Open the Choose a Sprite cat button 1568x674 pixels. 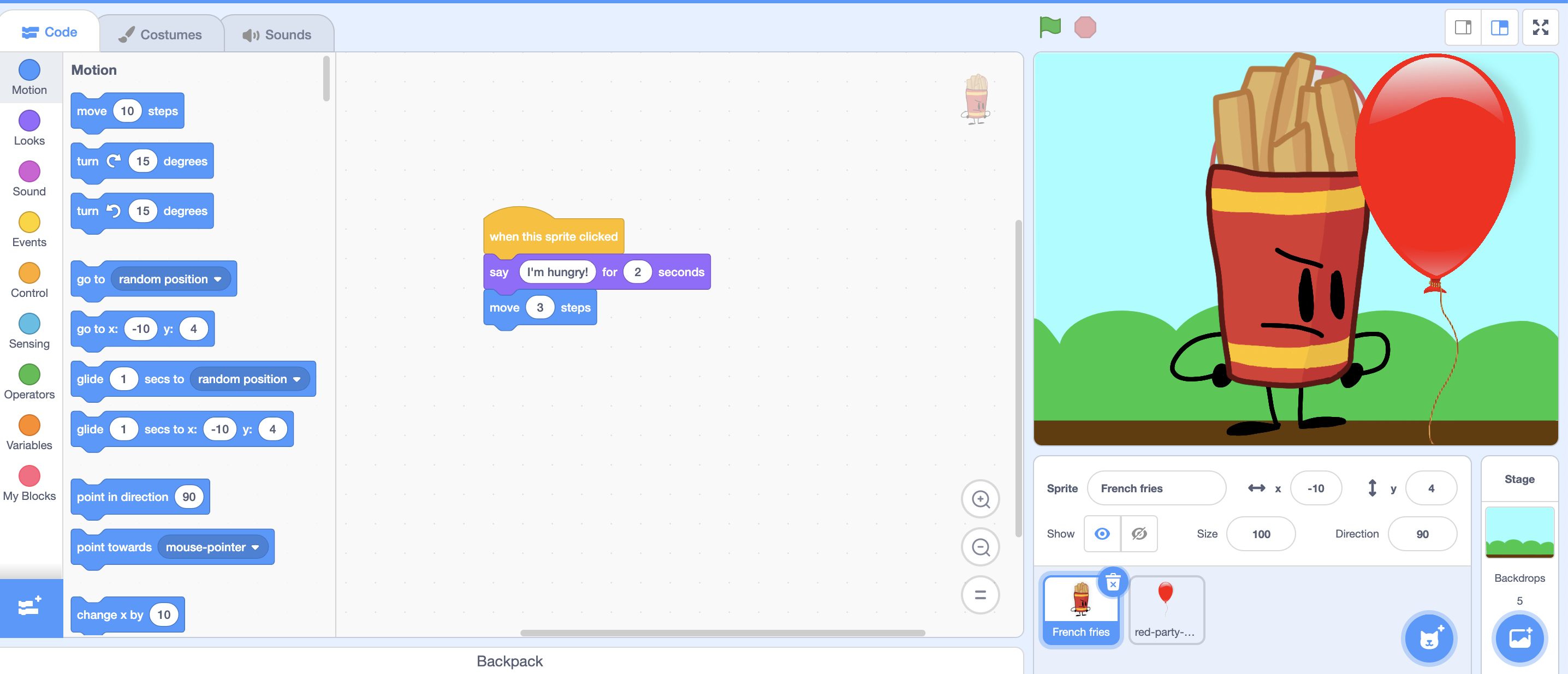[x=1429, y=638]
